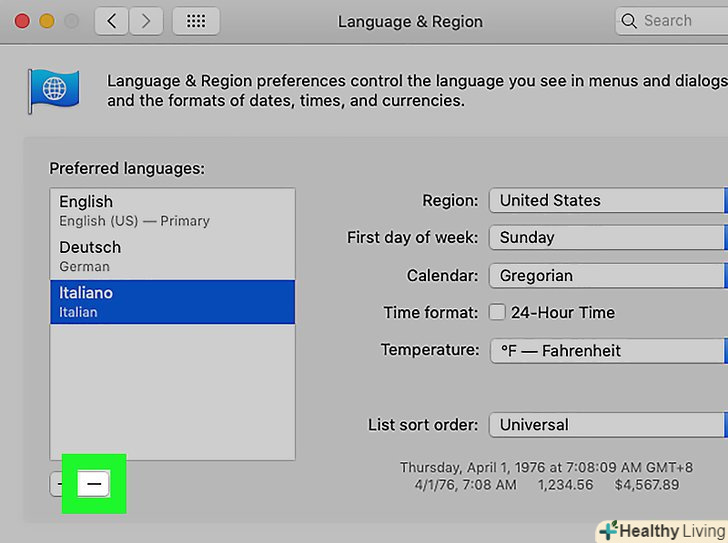Open List sort order Universal dropdown
Viewport: 728px width, 543px height.
tap(607, 425)
